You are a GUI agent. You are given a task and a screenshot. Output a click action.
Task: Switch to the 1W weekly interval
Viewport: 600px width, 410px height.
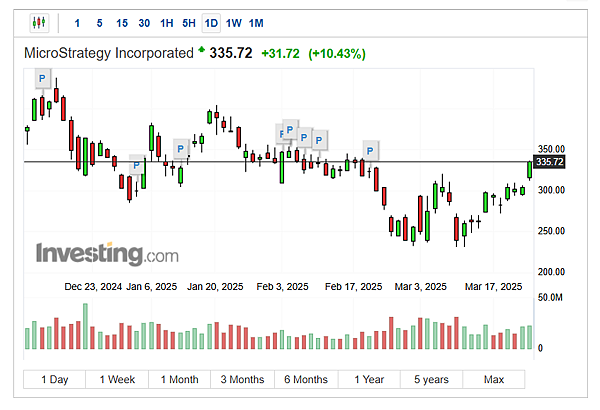tap(234, 23)
